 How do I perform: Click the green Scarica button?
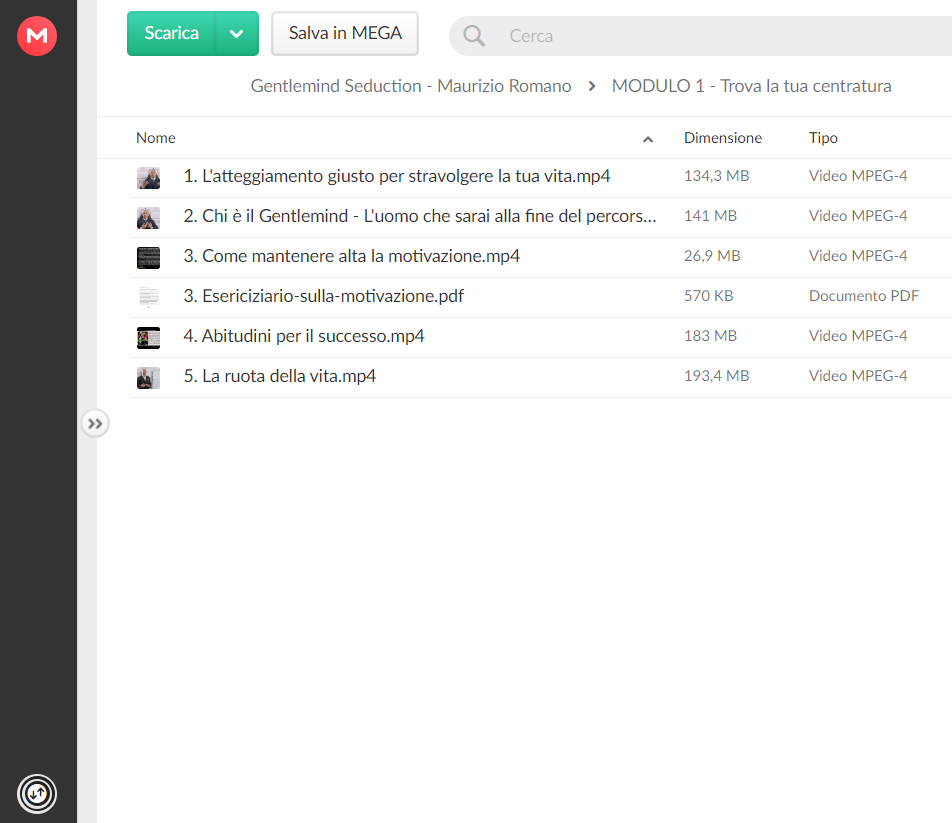(171, 34)
